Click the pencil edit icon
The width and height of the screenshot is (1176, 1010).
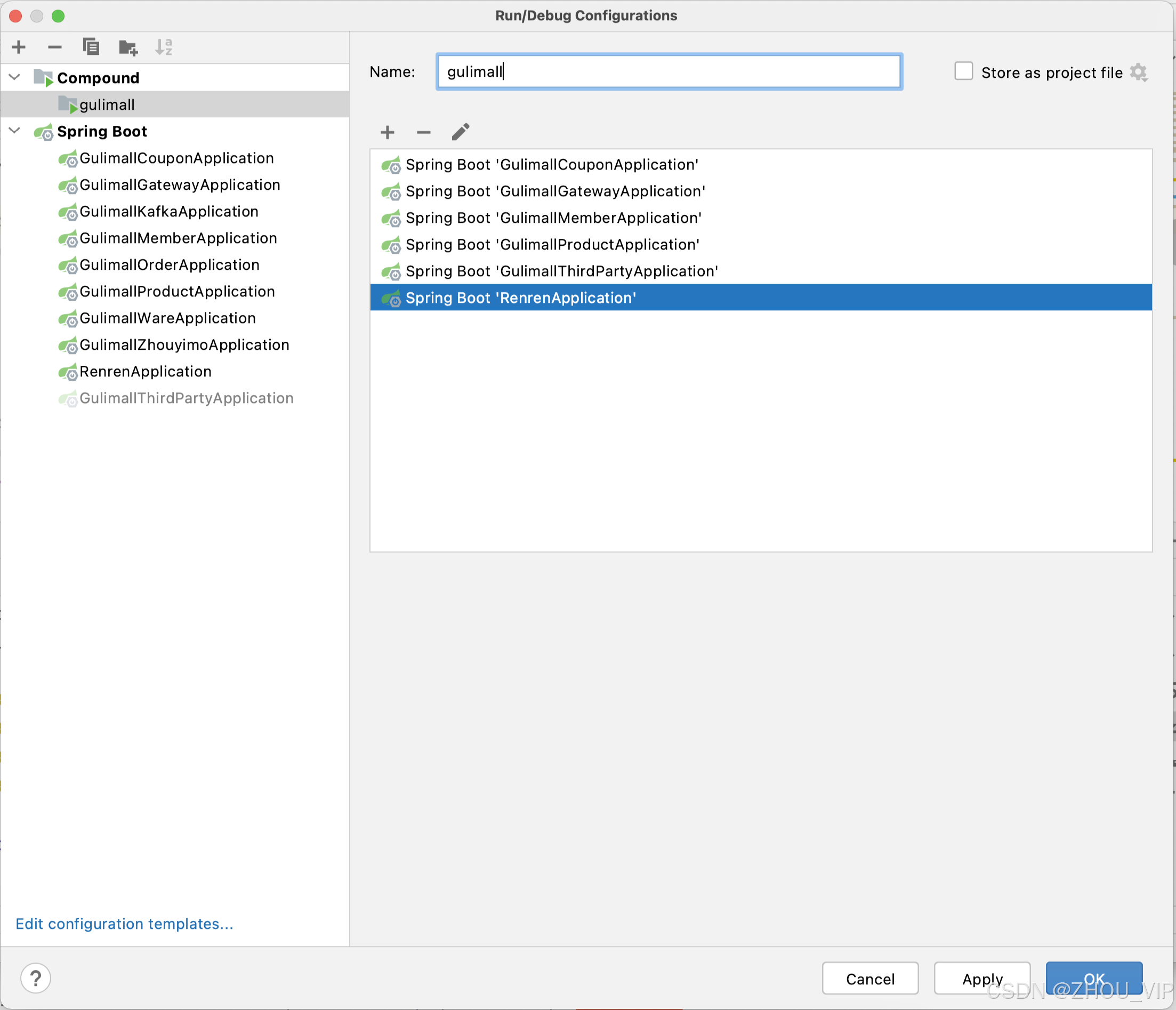point(460,132)
